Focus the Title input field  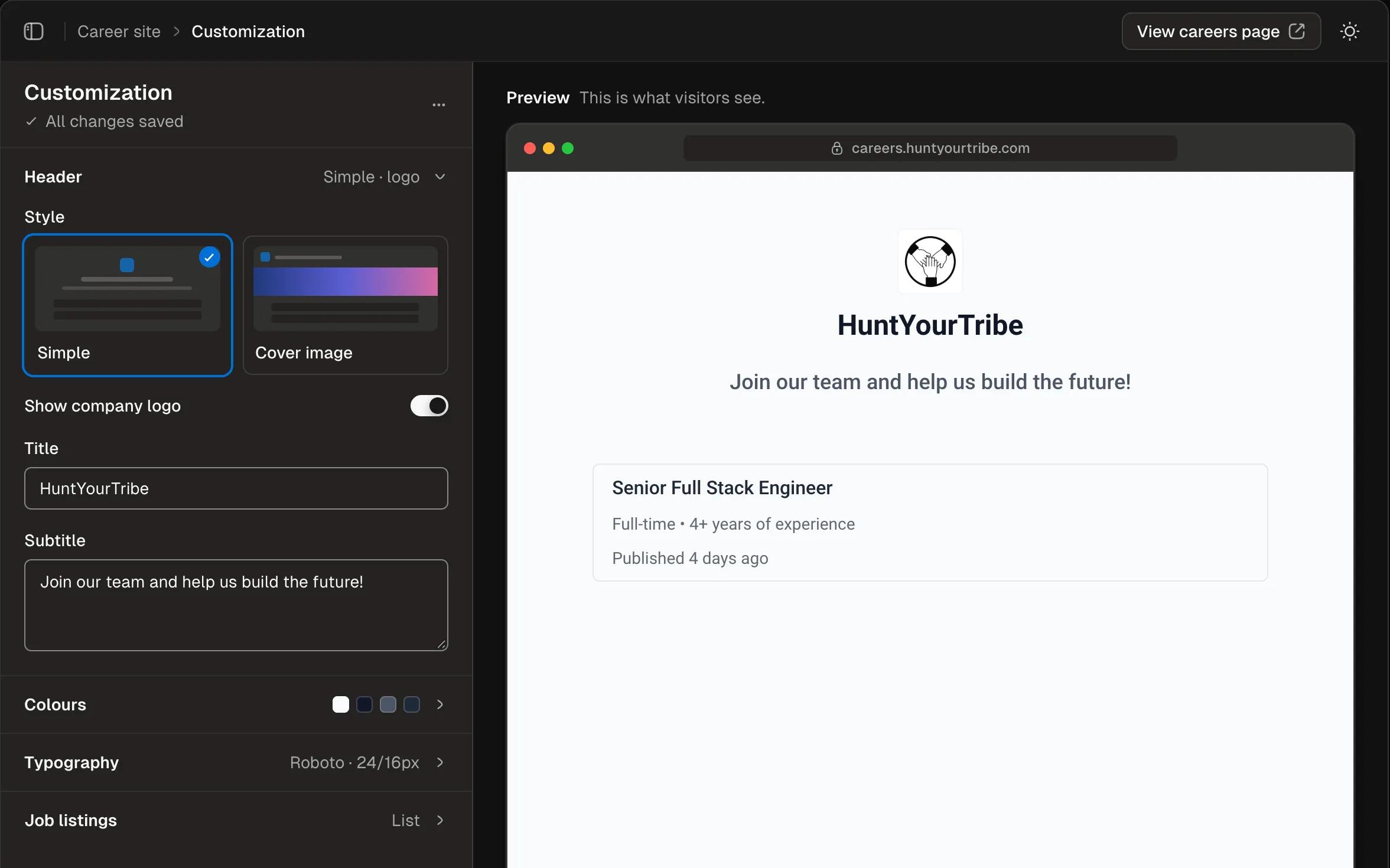[x=236, y=488]
